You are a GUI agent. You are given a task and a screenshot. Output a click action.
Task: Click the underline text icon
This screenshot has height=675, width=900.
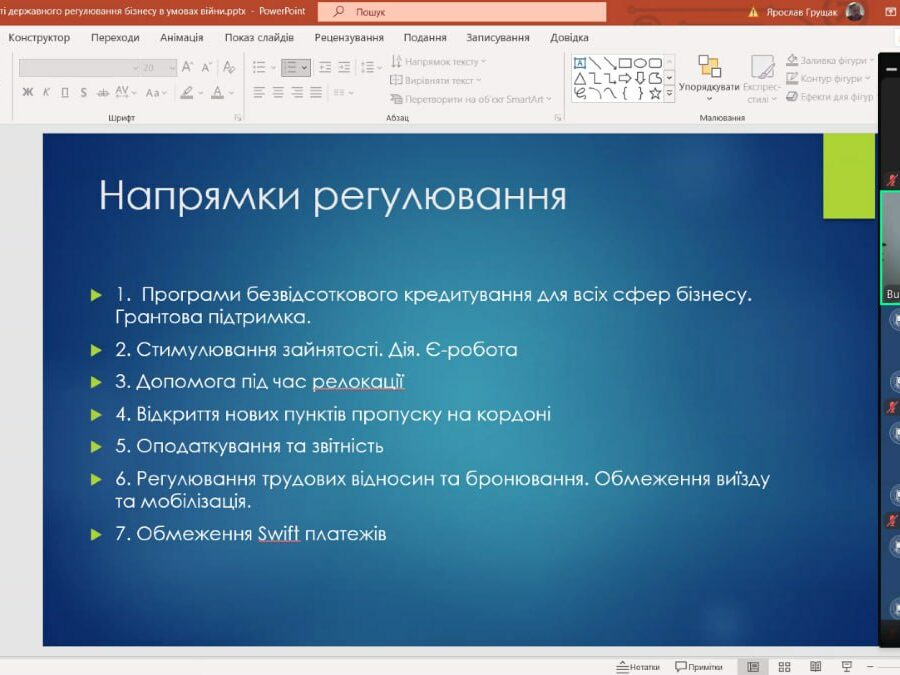click(x=65, y=90)
